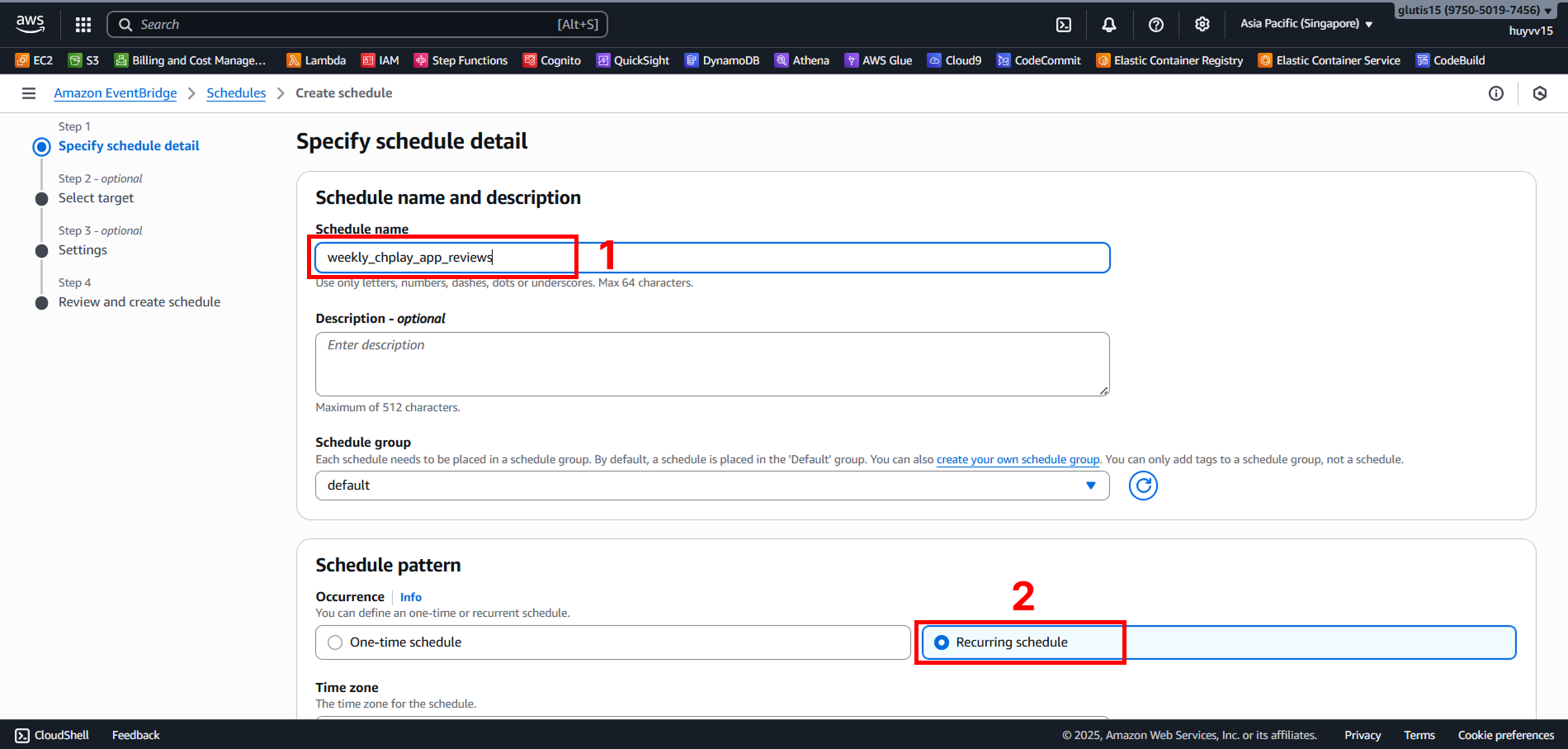Toggle the side navigation hamburger menu
This screenshot has width=1568, height=749.
pos(29,93)
